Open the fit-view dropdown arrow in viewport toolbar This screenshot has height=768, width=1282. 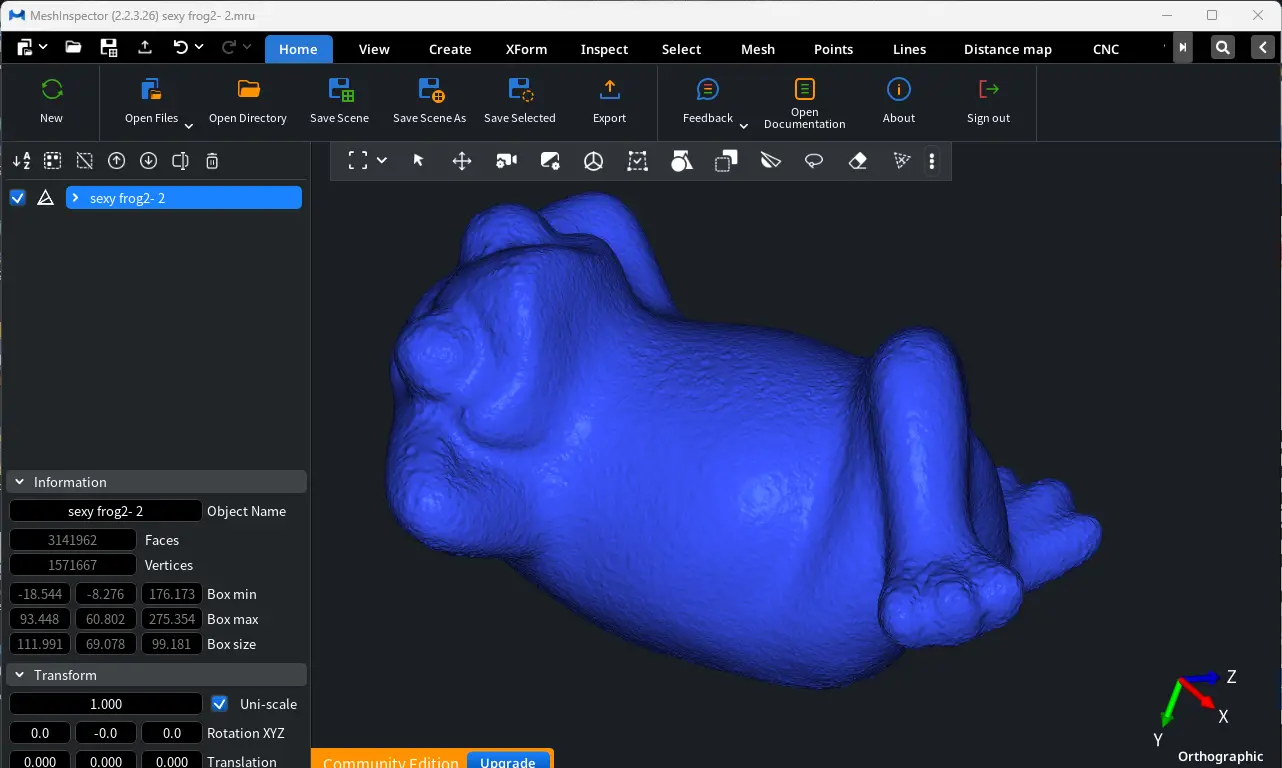[382, 161]
